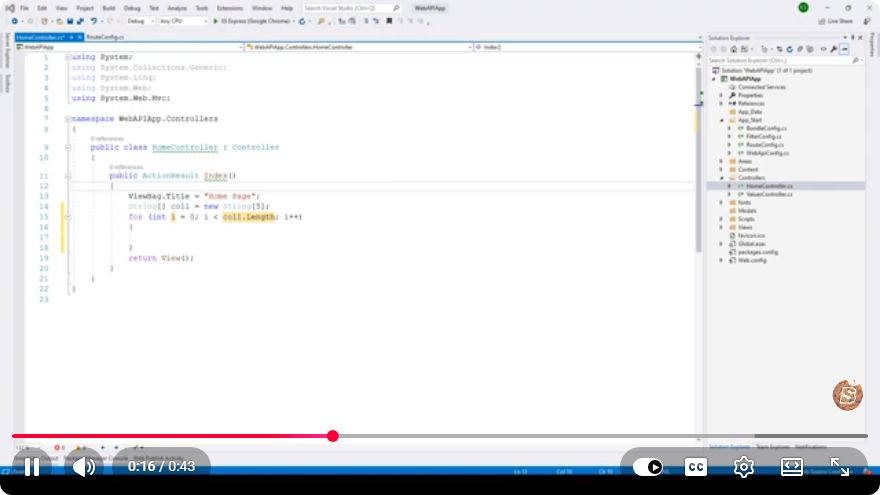The width and height of the screenshot is (880, 495).
Task: Open the Build menu
Action: (x=109, y=8)
